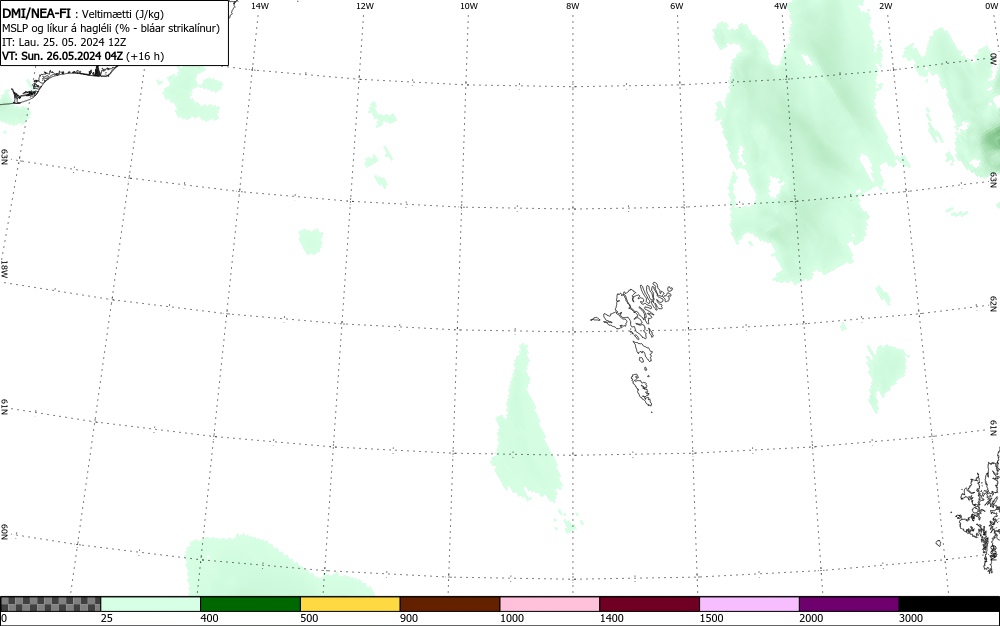Click the brown 900–1000 legend swatch
Screen dimensions: 1000x626
pyautogui.click(x=450, y=604)
